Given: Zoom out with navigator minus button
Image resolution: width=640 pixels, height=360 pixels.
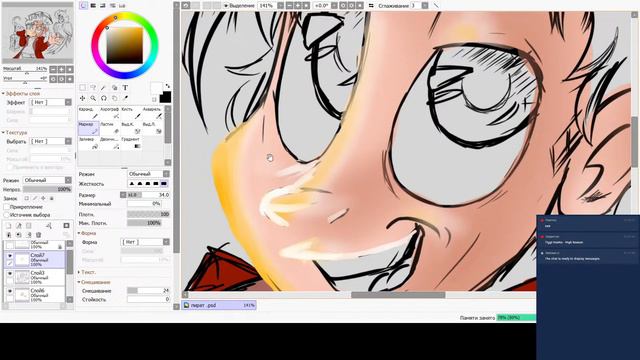Looking at the screenshot, I should click(x=53, y=69).
